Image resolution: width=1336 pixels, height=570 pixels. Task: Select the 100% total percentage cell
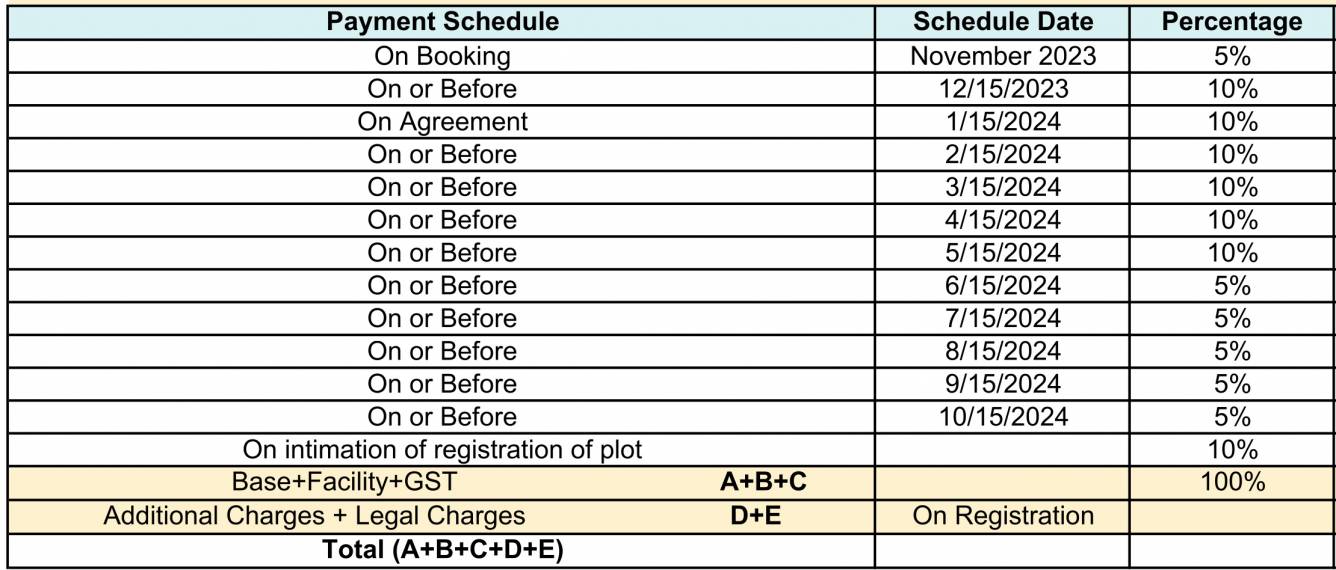point(1232,482)
